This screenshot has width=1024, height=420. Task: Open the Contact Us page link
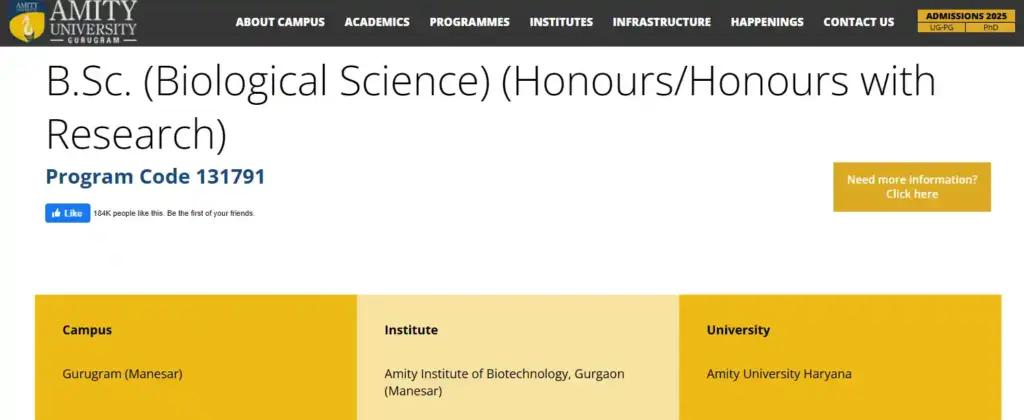coord(858,22)
